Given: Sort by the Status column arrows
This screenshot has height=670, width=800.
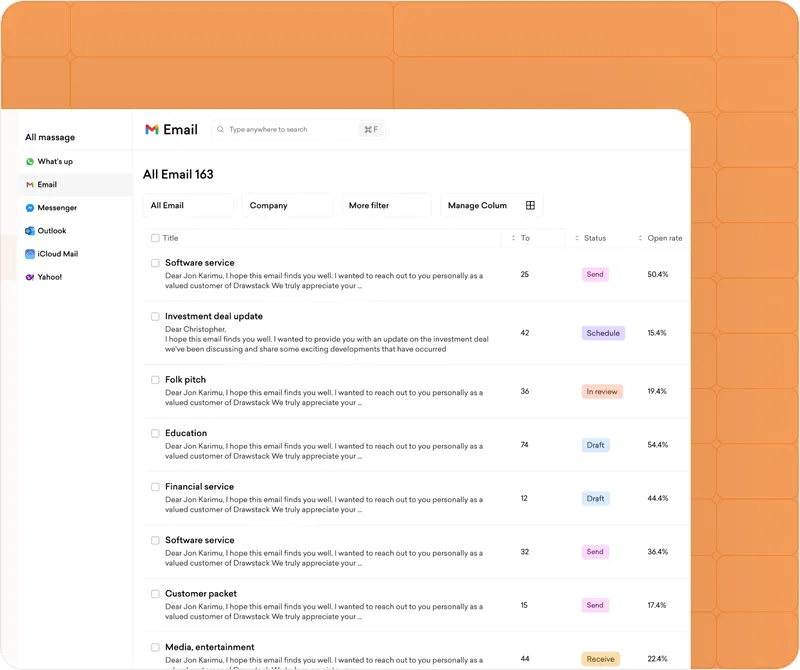Looking at the screenshot, I should click(577, 238).
